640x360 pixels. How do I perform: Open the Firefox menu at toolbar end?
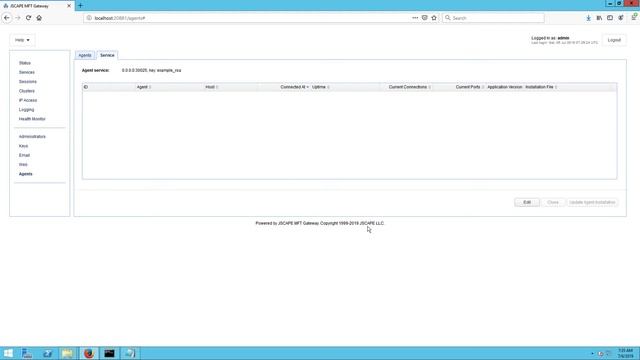634,17
